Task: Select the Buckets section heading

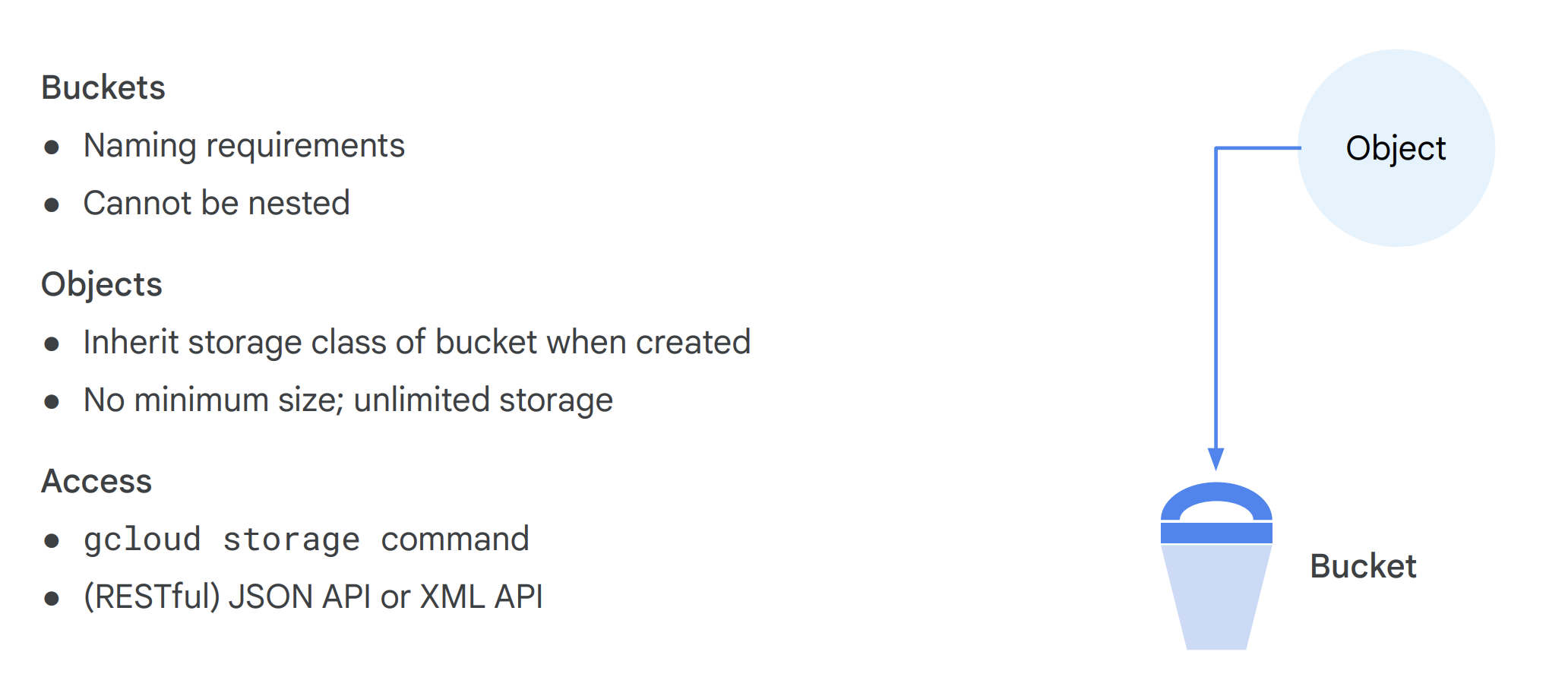Action: [x=103, y=87]
